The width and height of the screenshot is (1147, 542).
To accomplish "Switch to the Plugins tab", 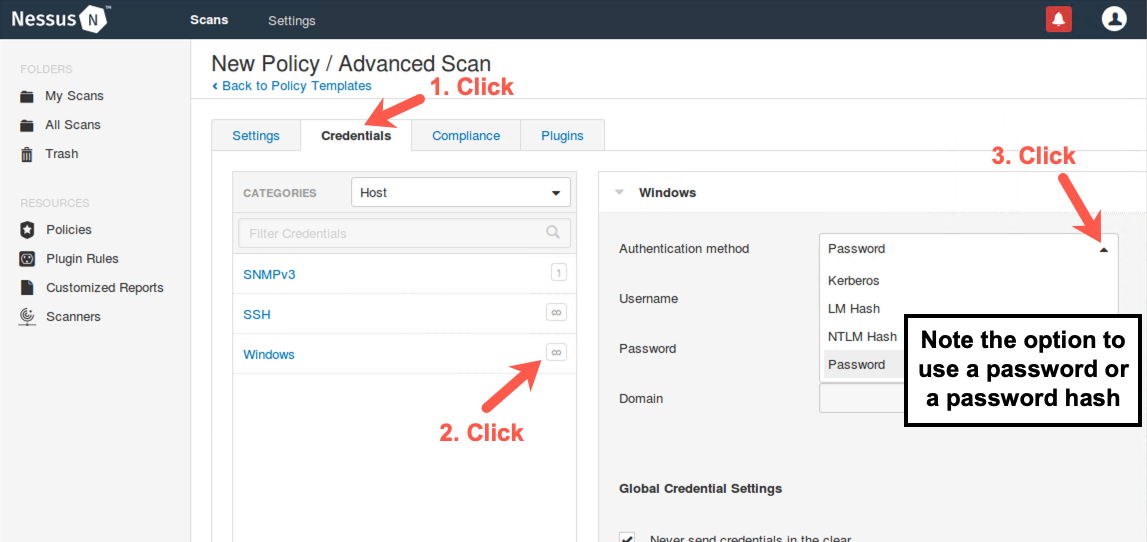I will click(562, 136).
